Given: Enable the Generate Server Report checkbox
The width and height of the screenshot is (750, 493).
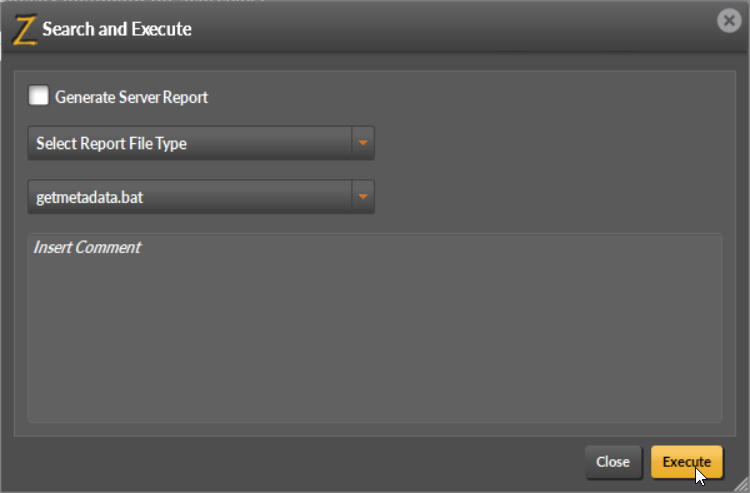Looking at the screenshot, I should pos(38,95).
